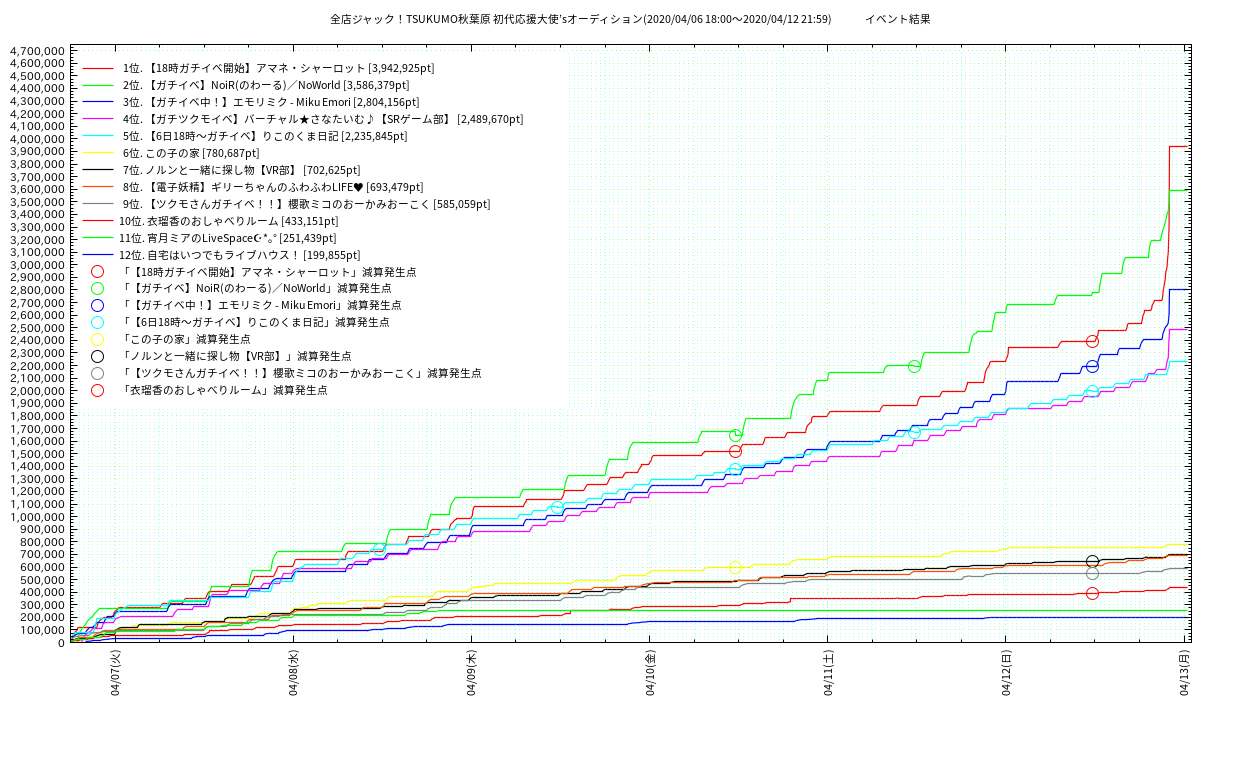Click the green circle legend marker for NoiR減算発生点
Image resolution: width=1242 pixels, height=761 pixels.
(x=97, y=288)
